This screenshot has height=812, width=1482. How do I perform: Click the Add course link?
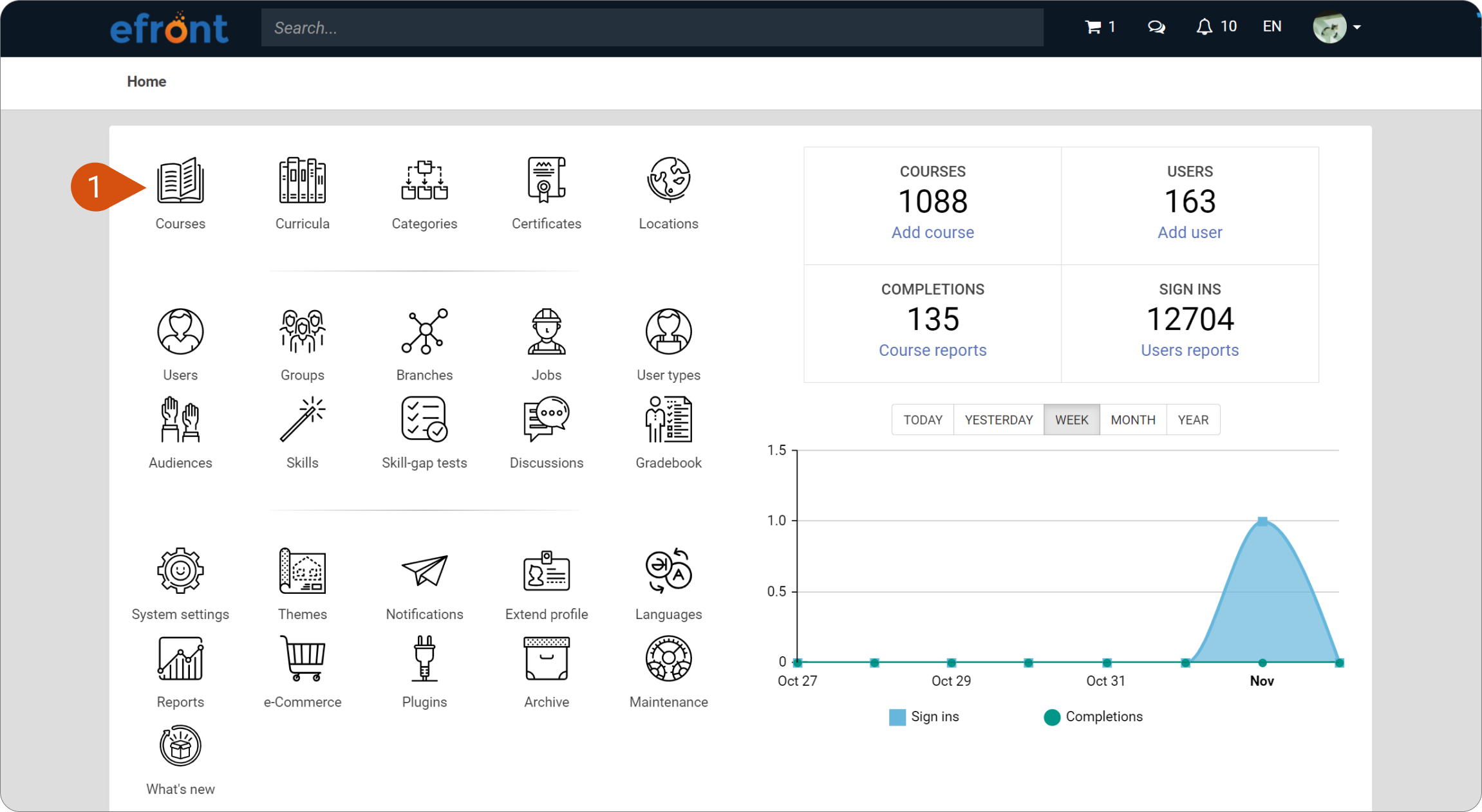(932, 232)
